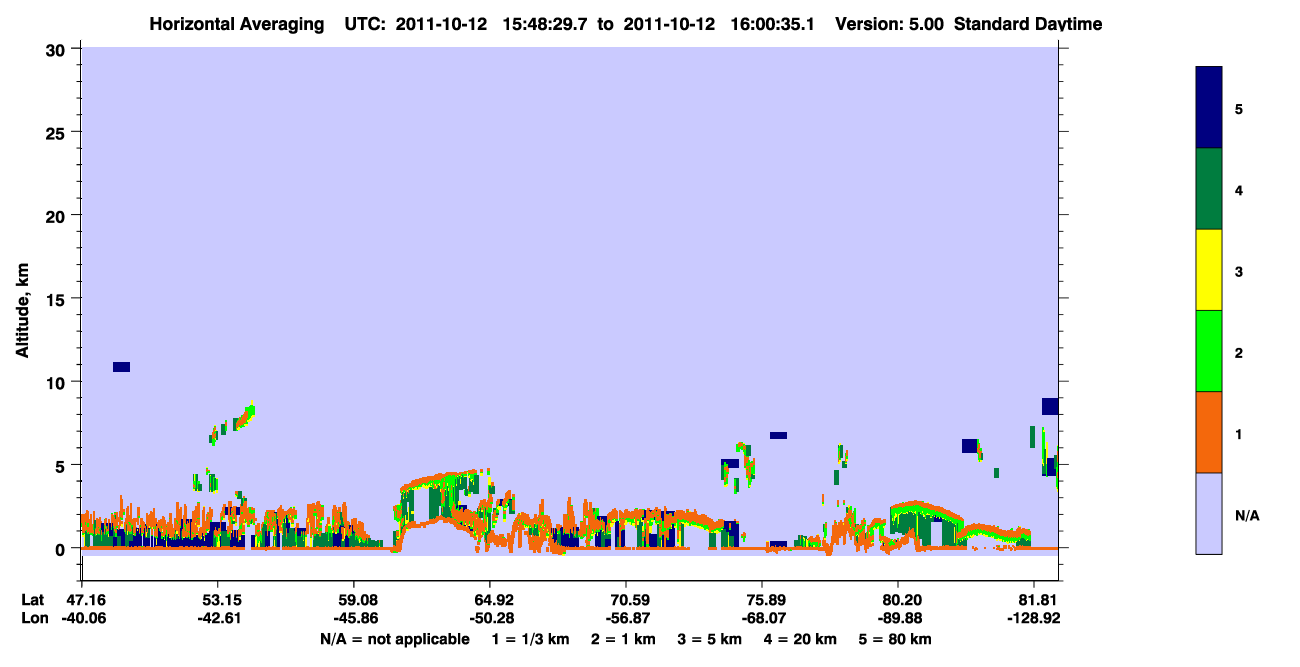Click the orange colorbar segment labeled 1
Viewport: 1300px width, 667px height.
coord(1209,432)
